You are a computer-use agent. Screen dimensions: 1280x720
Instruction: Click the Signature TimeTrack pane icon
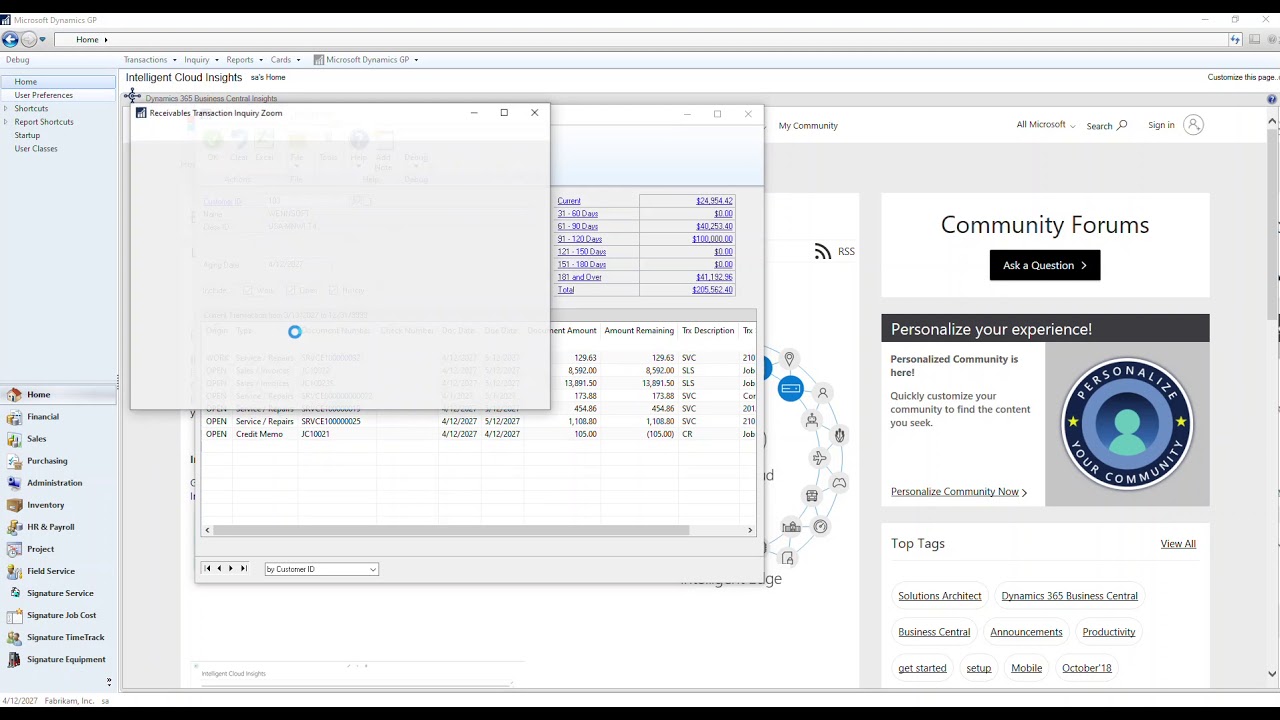click(14, 637)
